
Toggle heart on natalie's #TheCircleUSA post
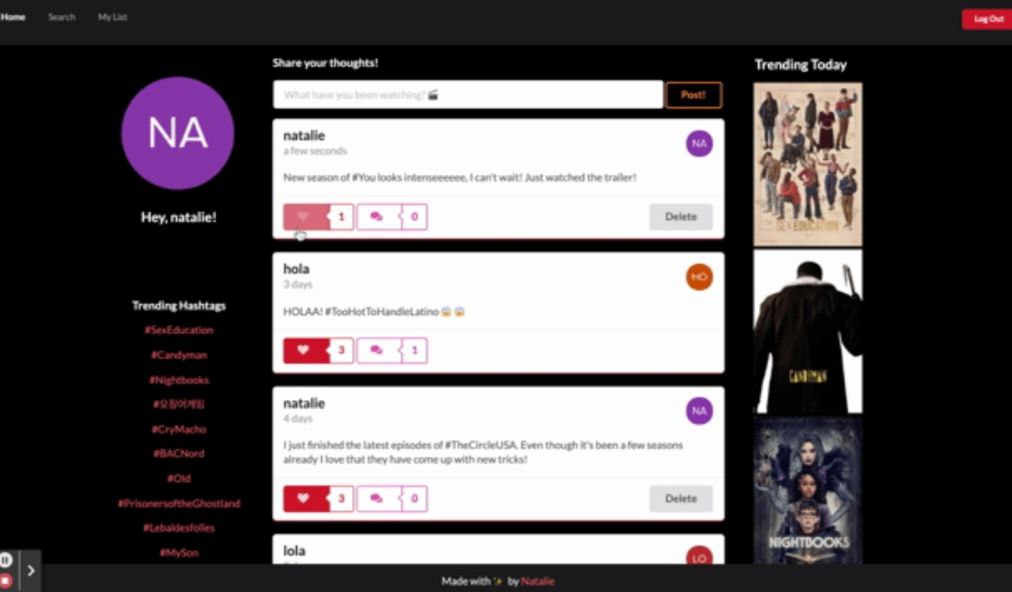point(306,498)
